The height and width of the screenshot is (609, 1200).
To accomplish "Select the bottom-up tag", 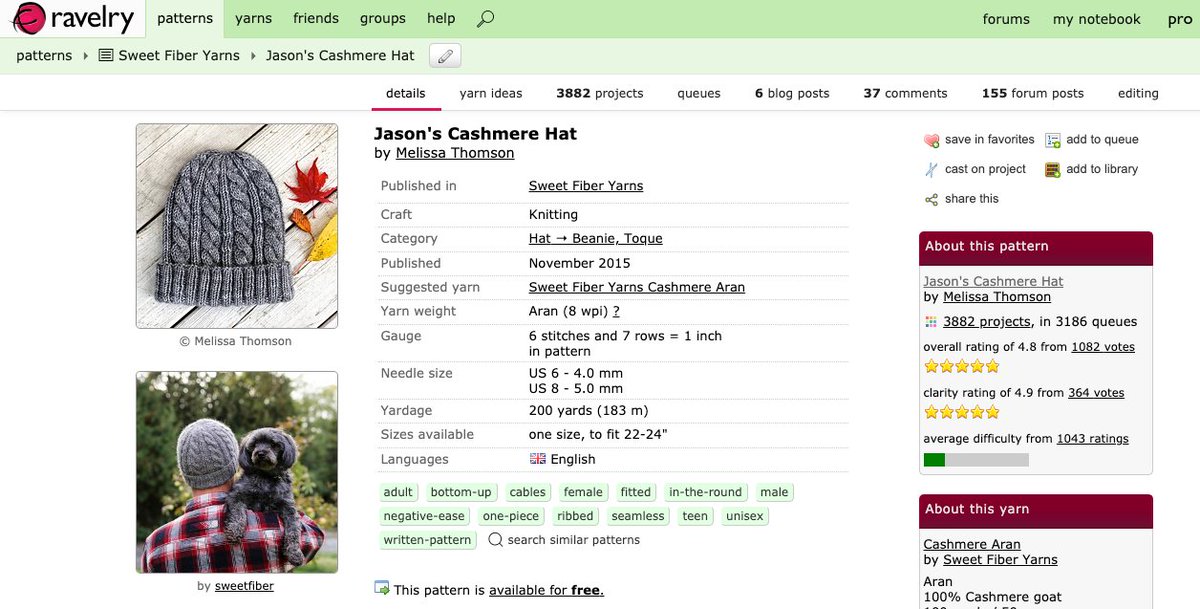I will [461, 492].
